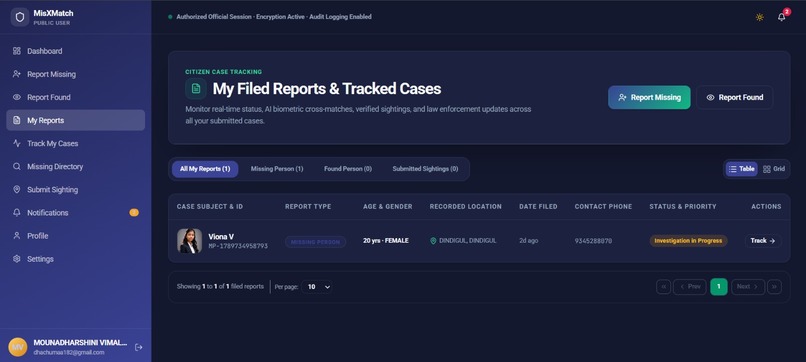Screen dimensions: 806x362
Task: Click the Citizen Case Tracking label
Action: tap(224, 72)
